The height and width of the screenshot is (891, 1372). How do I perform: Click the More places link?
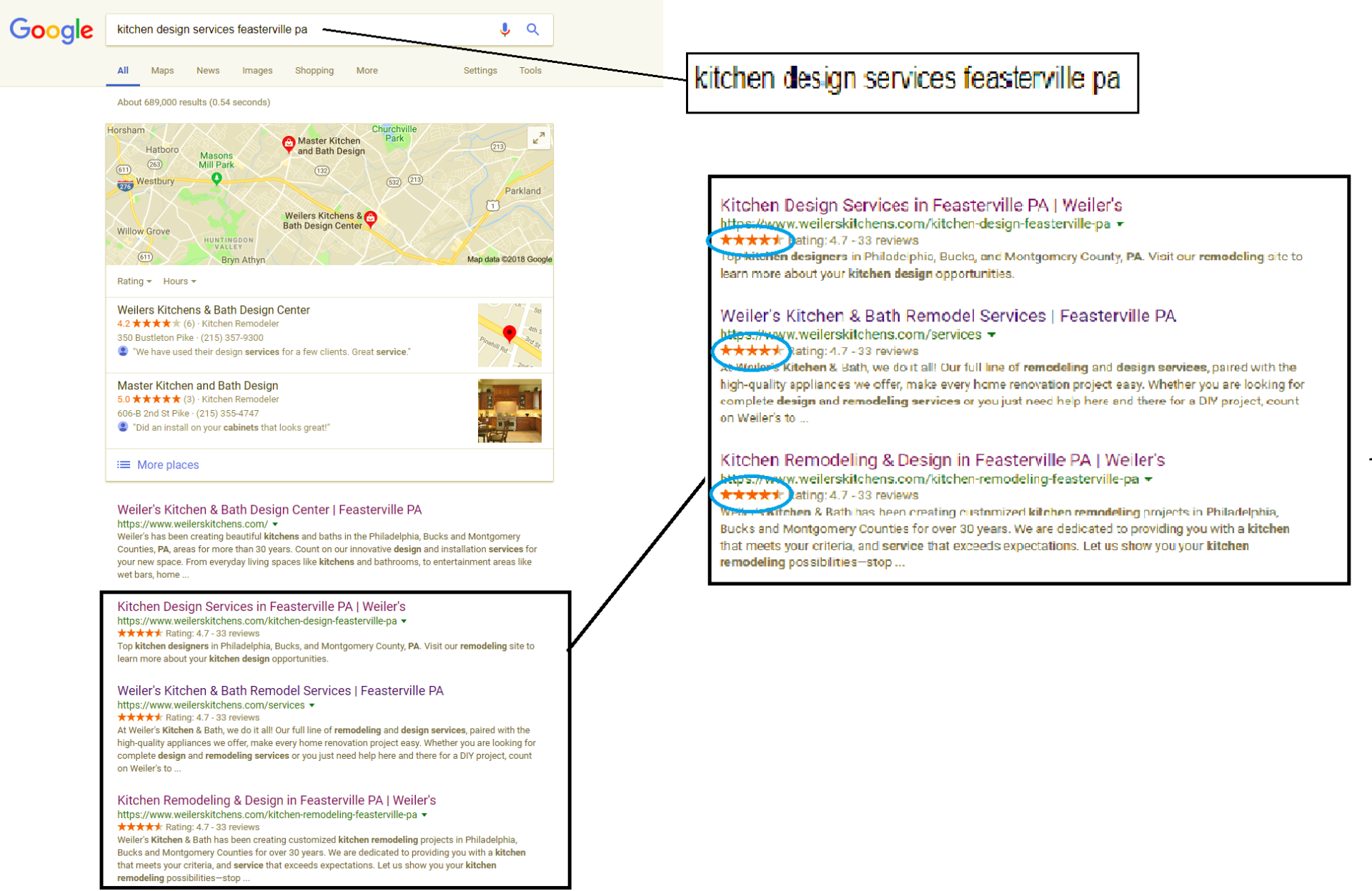click(168, 465)
